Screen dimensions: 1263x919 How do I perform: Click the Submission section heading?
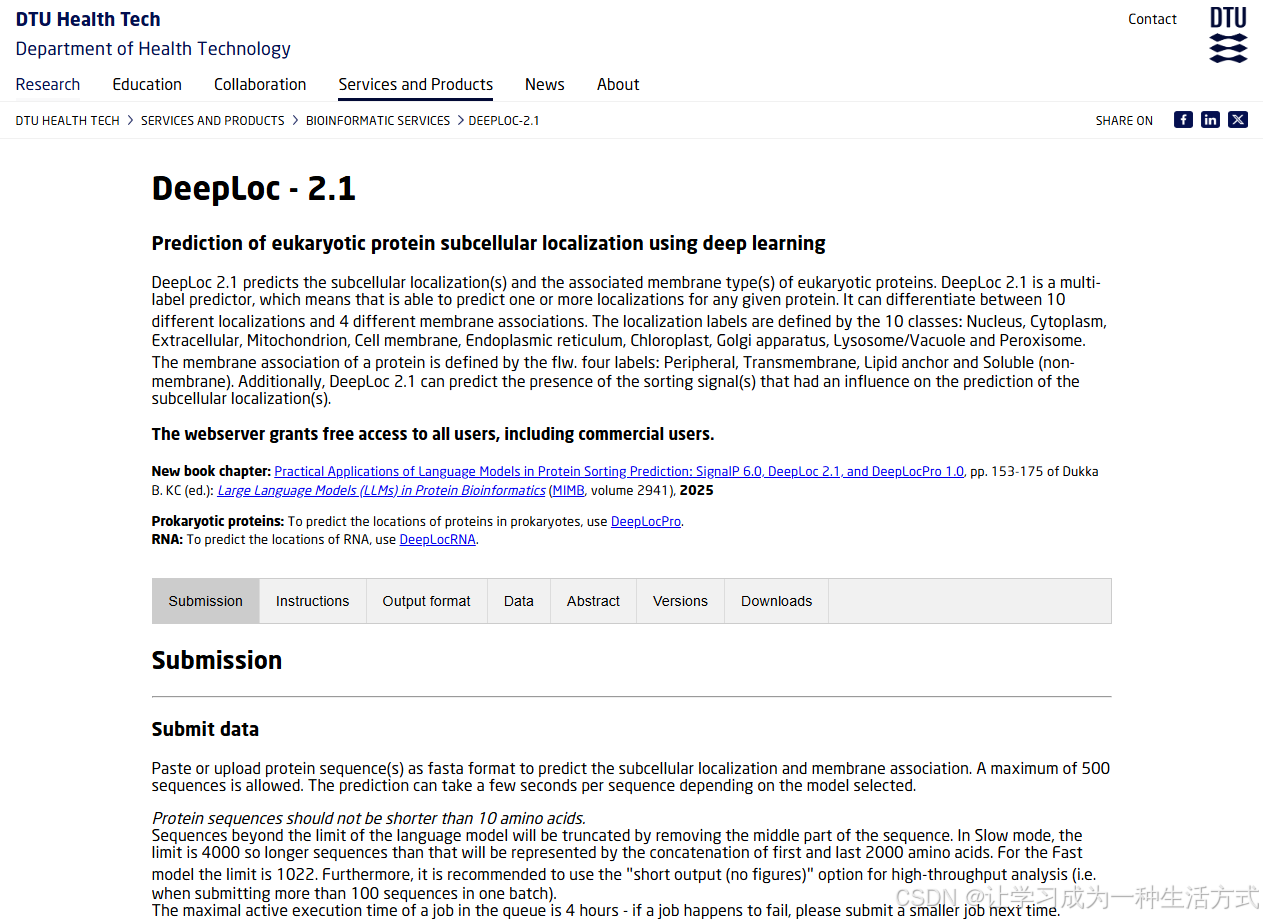217,660
